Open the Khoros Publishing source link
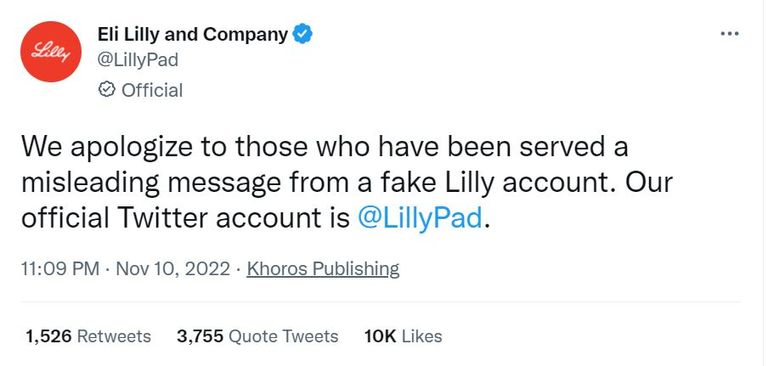 pyautogui.click(x=323, y=269)
